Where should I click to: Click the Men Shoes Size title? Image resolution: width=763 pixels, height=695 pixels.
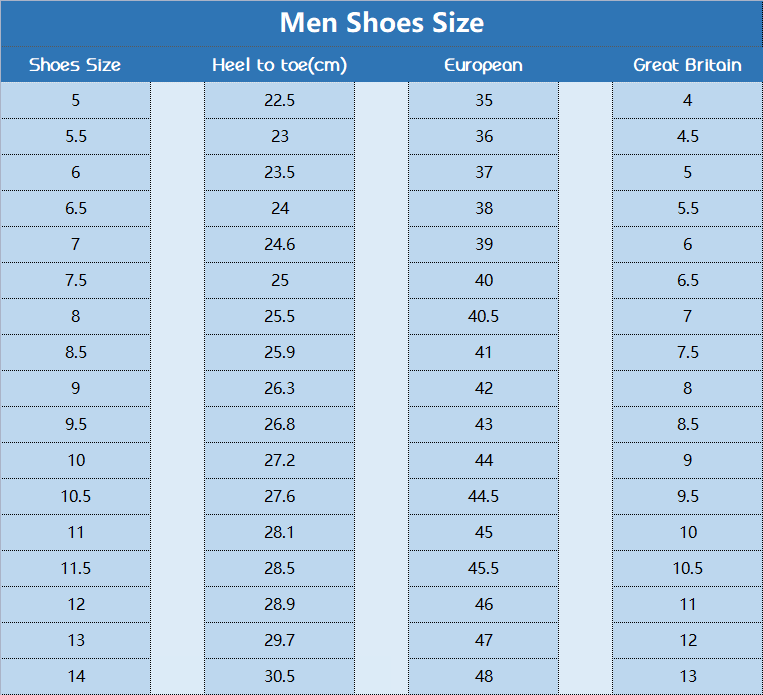381,23
